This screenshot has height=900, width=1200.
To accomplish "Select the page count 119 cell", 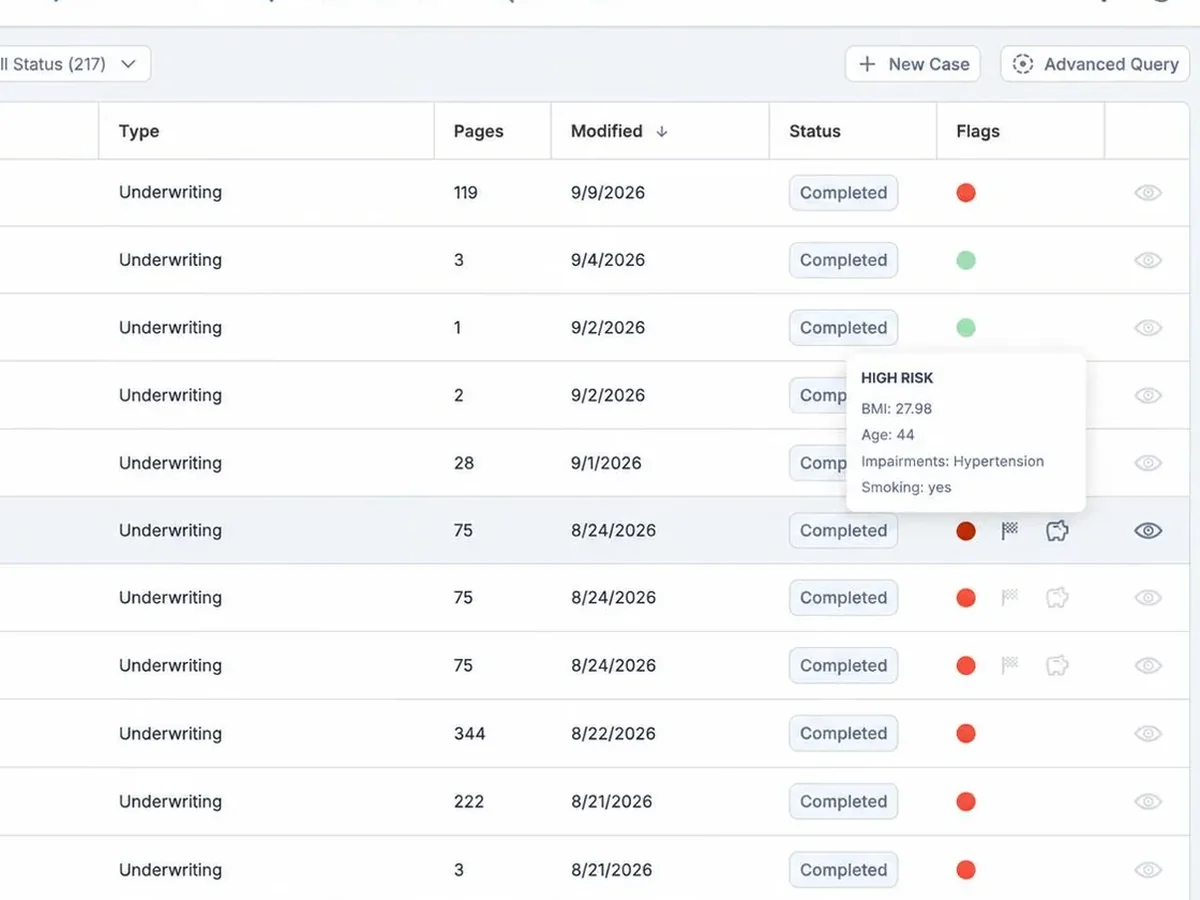I will point(465,193).
